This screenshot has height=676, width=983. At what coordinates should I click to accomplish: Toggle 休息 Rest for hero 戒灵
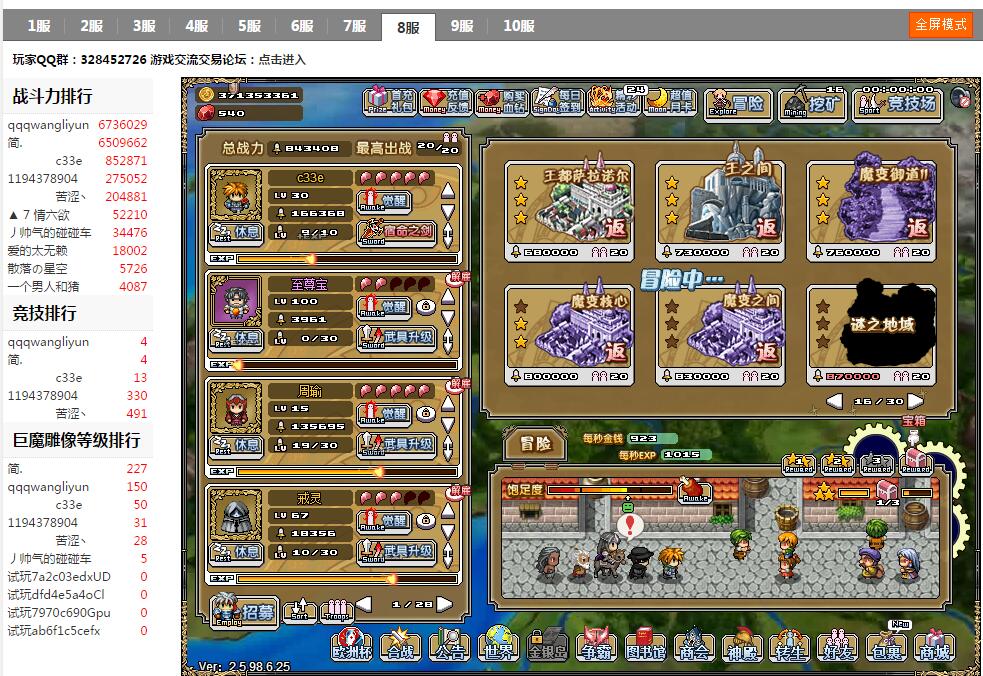237,552
